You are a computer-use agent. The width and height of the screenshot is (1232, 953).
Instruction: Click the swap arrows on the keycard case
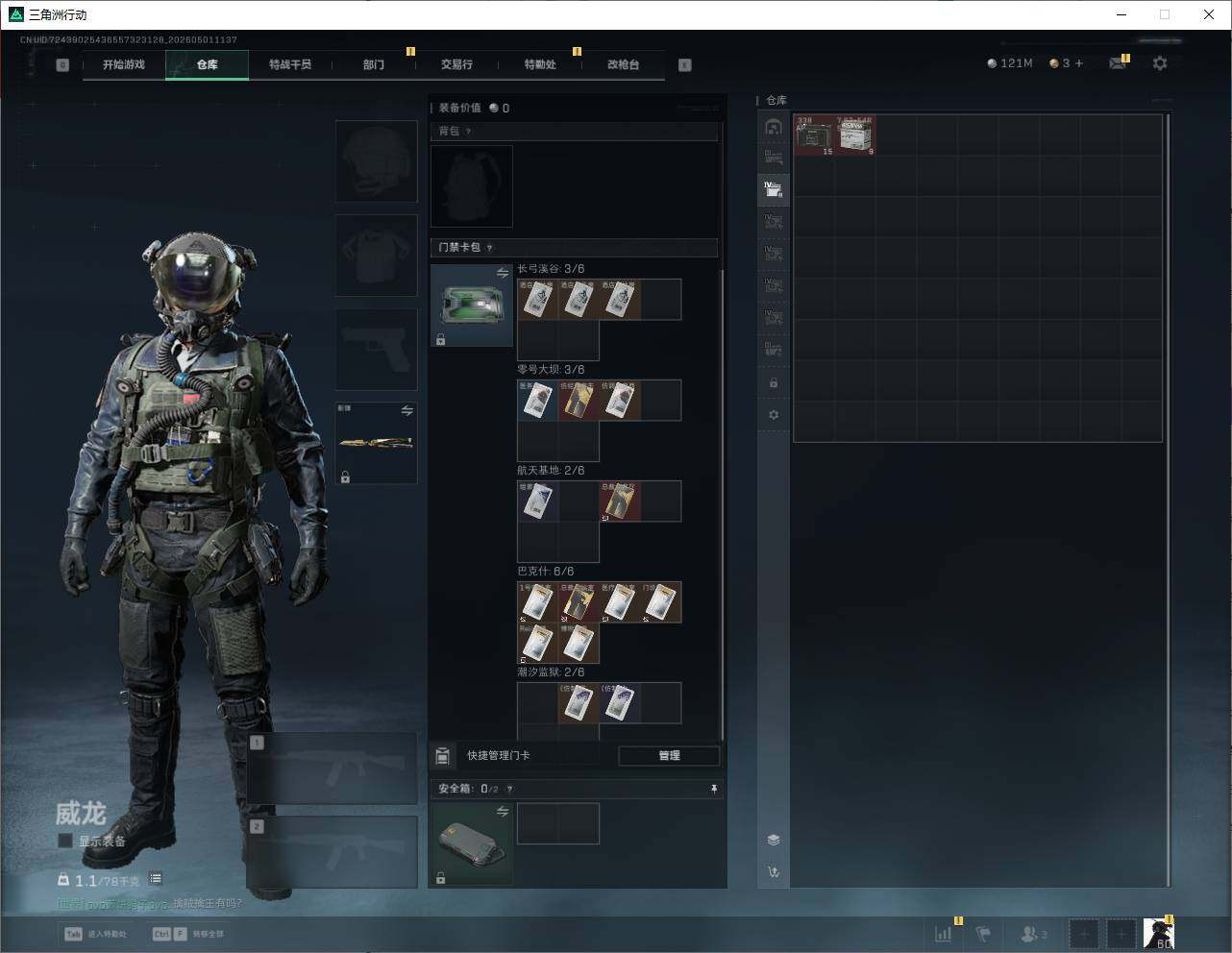(503, 273)
